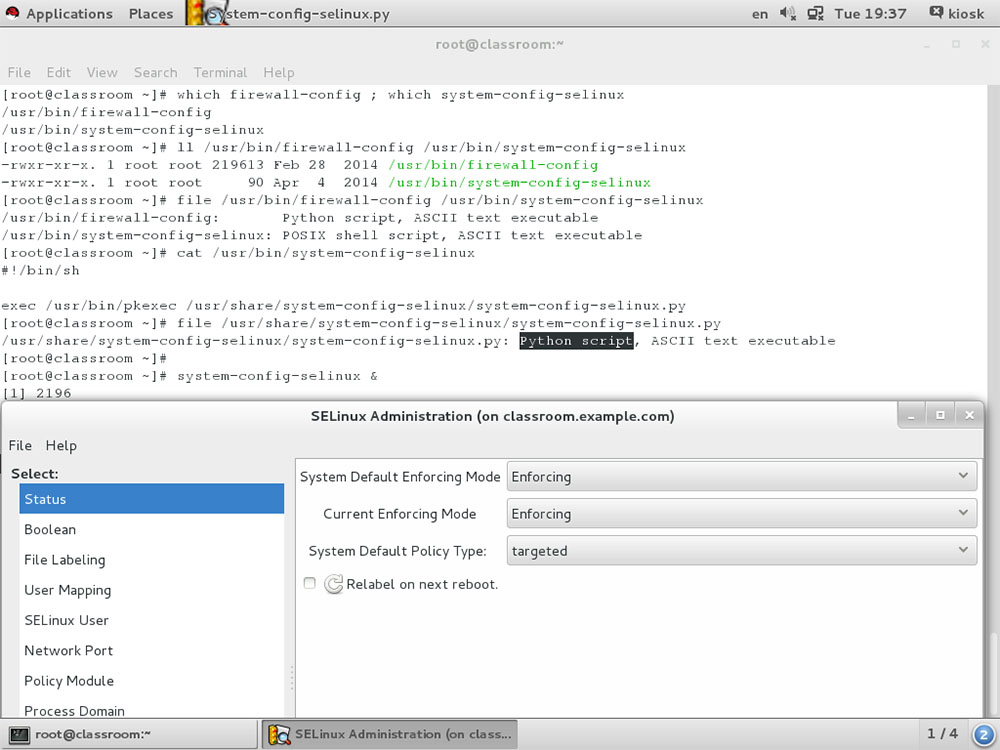
Task: Maximize the SELinux Administration window
Action: (940, 415)
